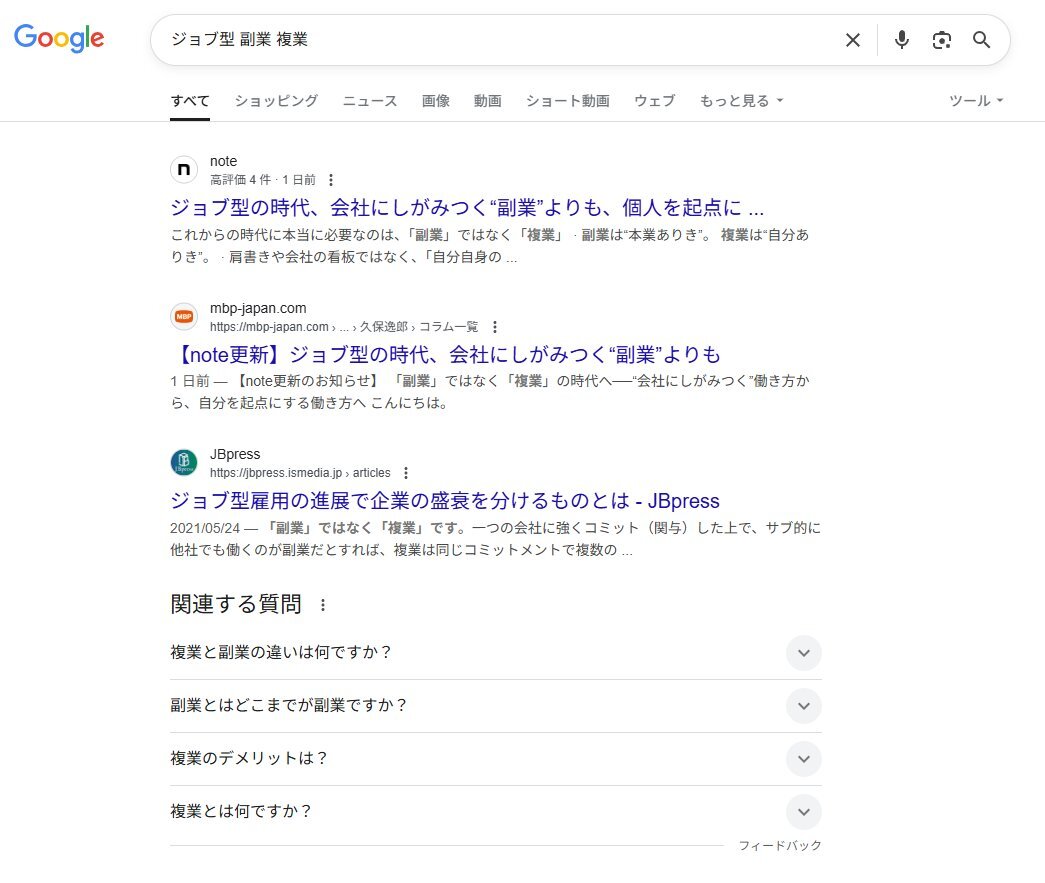This screenshot has height=883, width=1045.
Task: Expand the question 複業とは何ですか？
Action: [496, 812]
